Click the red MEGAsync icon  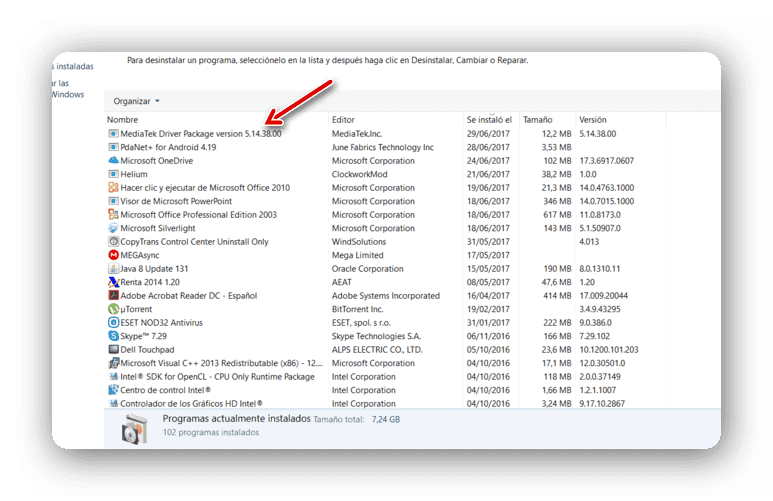113,255
